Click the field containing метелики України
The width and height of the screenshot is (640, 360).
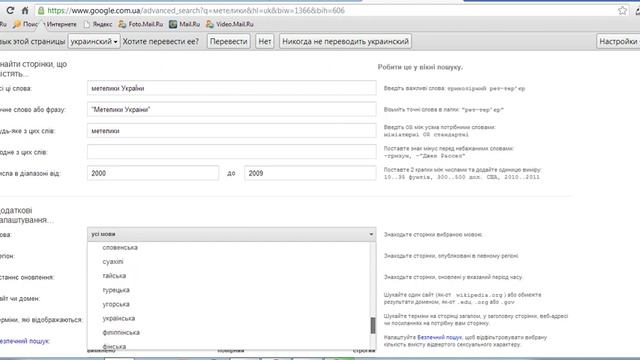tap(231, 88)
